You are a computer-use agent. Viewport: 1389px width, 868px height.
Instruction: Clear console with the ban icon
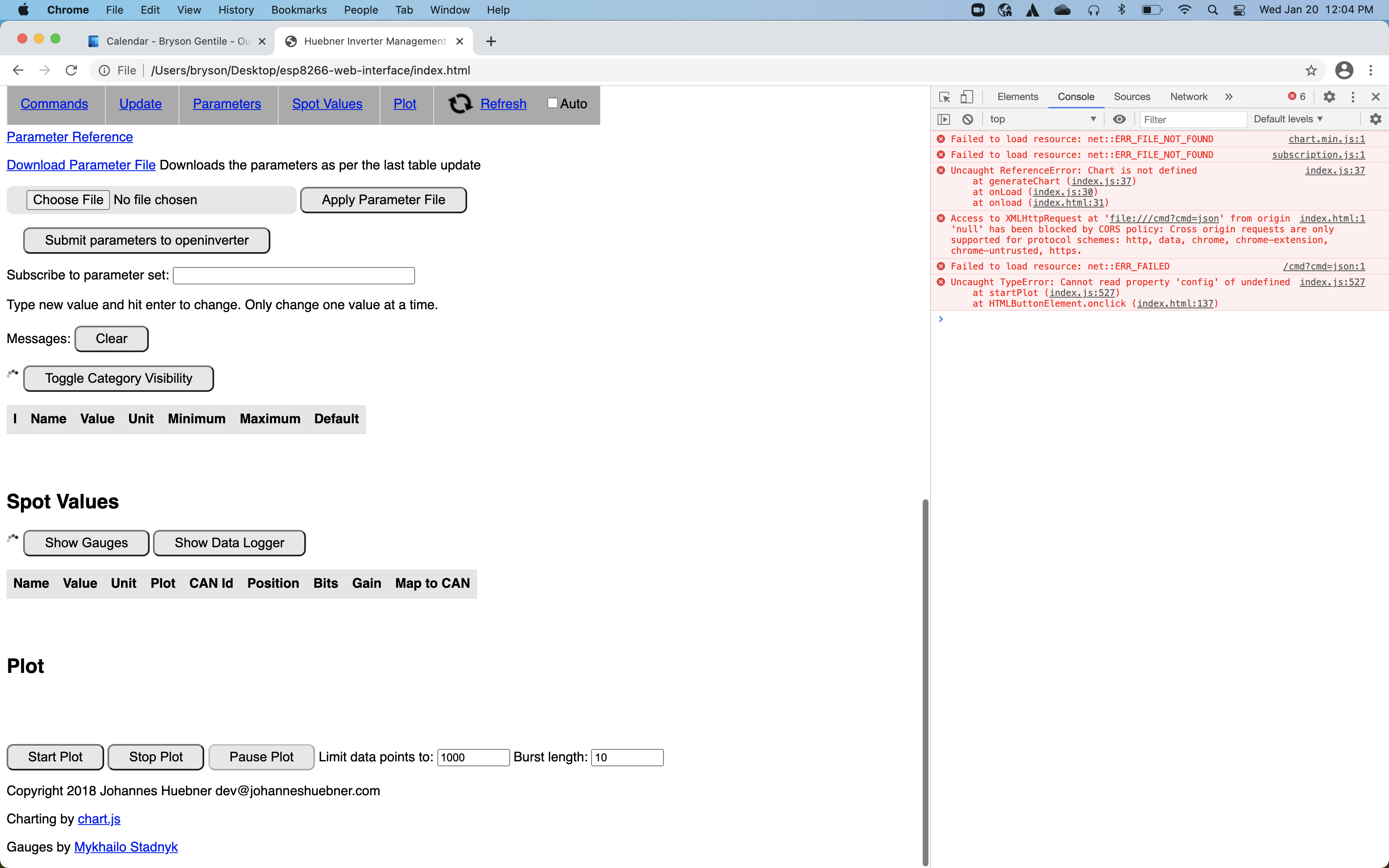(968, 119)
